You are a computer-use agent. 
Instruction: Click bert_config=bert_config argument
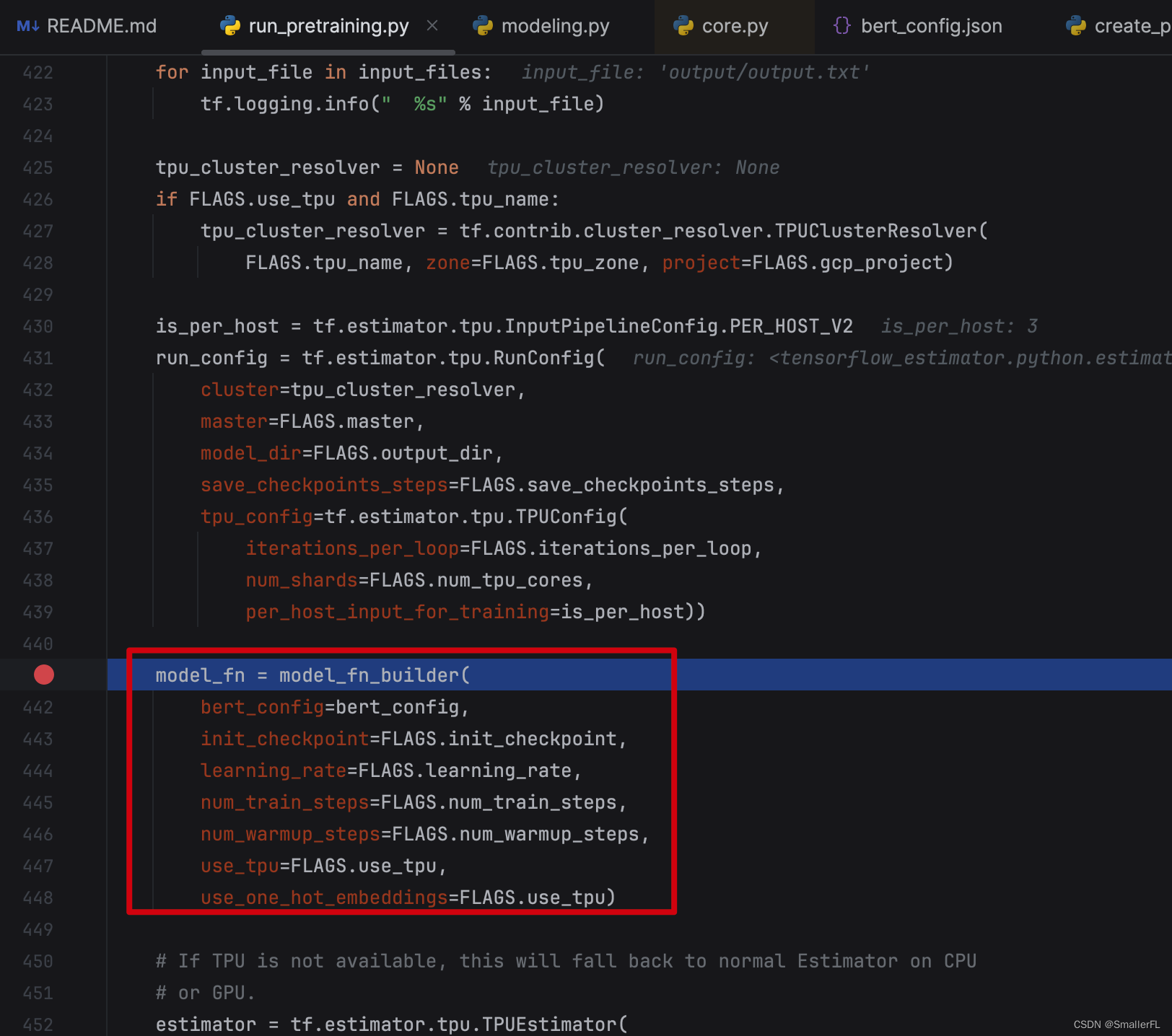point(335,708)
